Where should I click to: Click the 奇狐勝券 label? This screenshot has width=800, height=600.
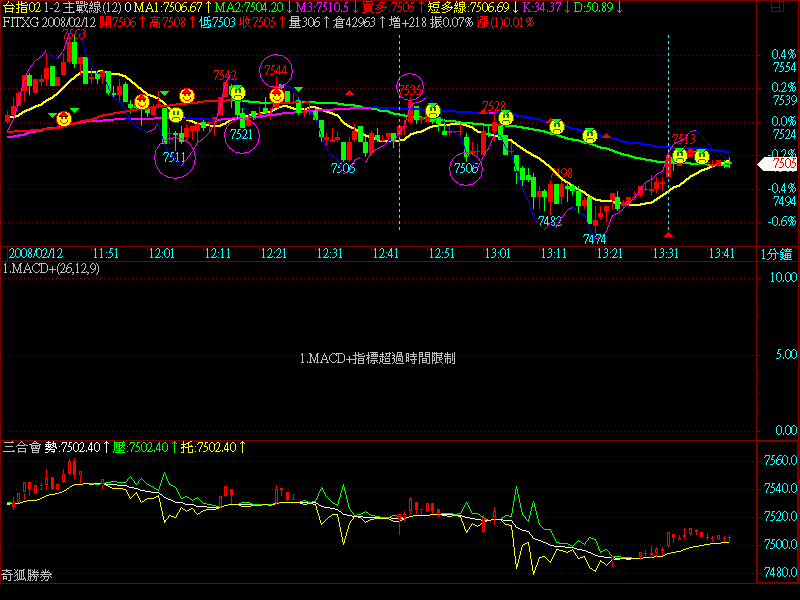(27, 576)
